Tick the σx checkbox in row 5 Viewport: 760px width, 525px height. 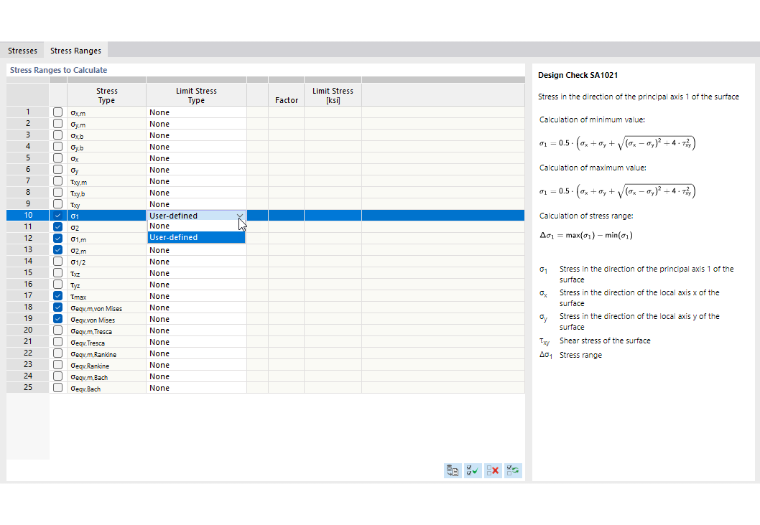[58, 158]
